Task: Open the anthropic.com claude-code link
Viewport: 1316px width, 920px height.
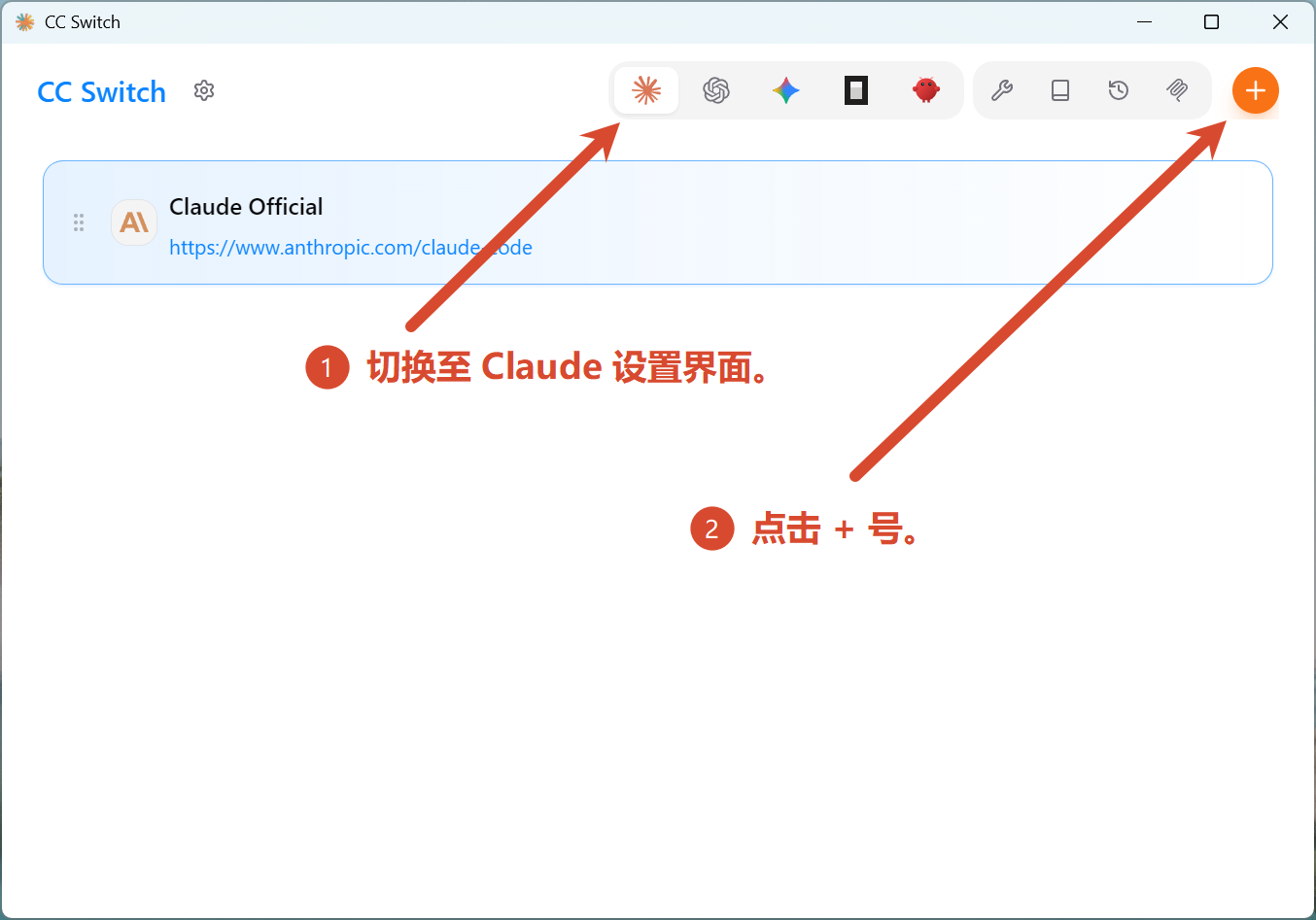Action: point(351,248)
